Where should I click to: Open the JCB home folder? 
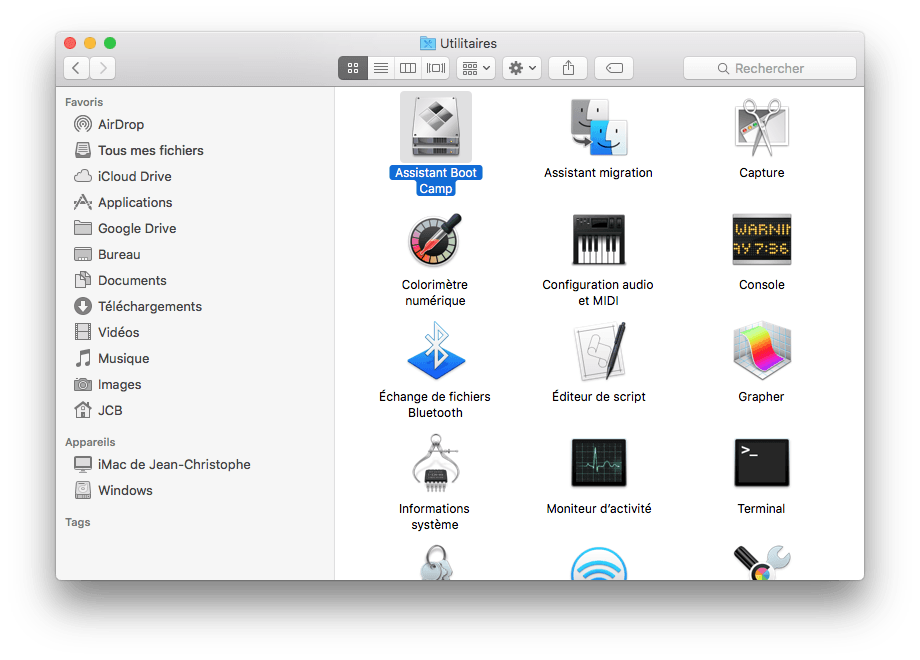tap(99, 410)
